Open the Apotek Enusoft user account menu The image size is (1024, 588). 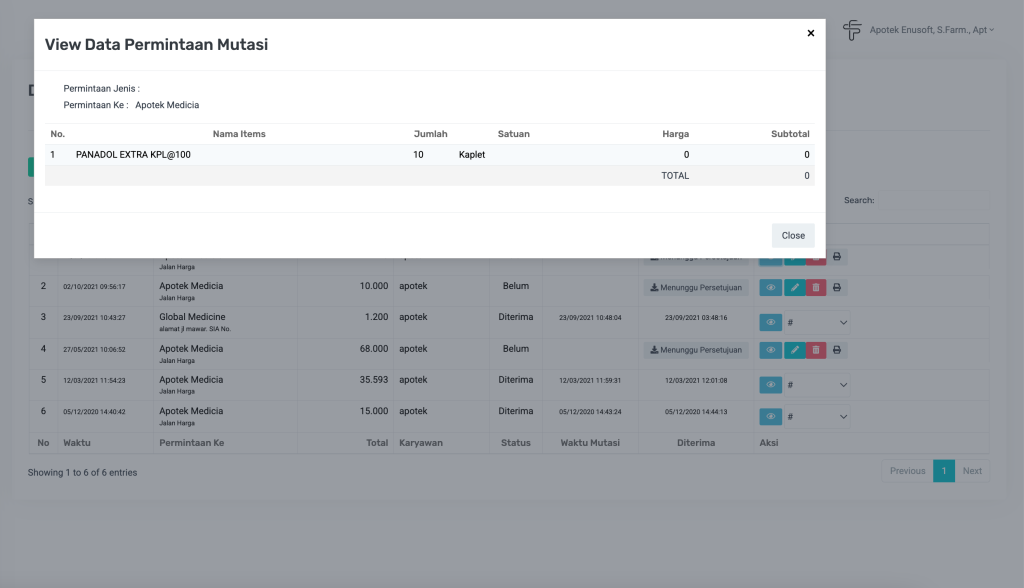point(932,30)
